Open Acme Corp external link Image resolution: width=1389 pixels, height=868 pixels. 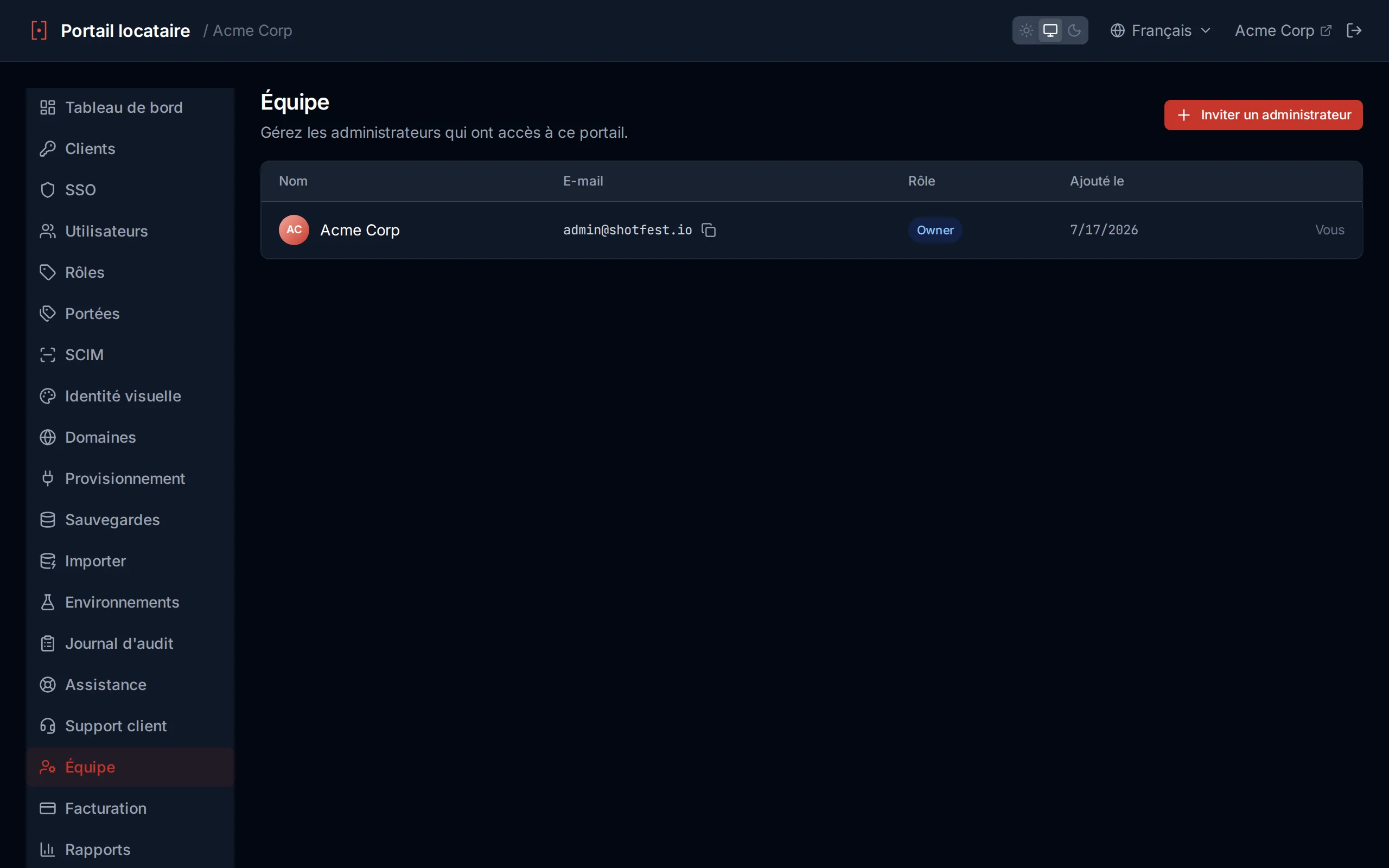1282,30
